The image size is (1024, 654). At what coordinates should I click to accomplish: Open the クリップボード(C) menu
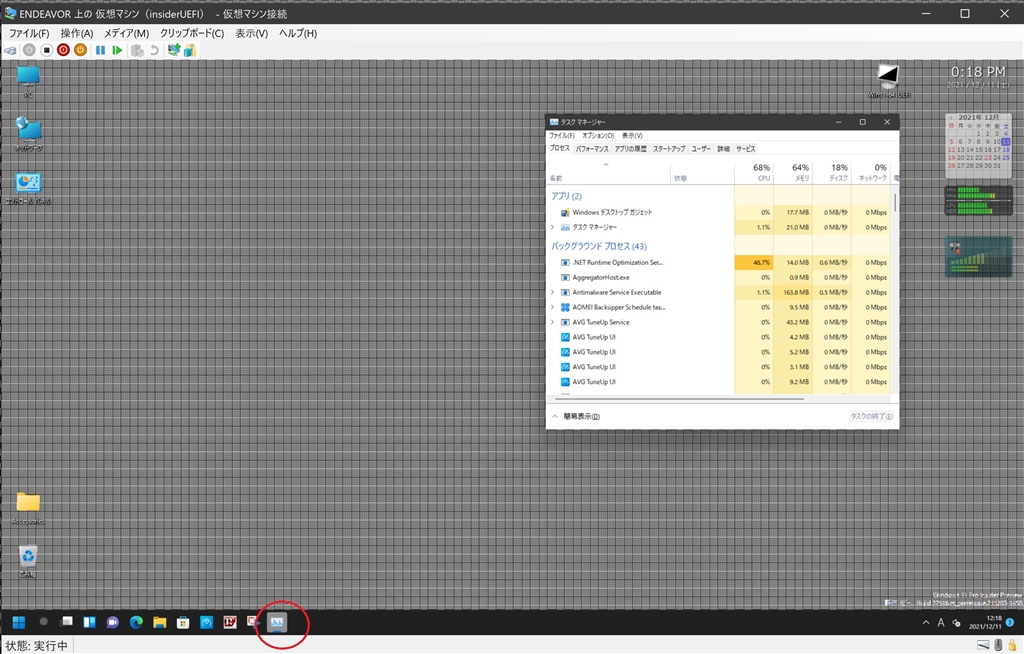tap(192, 33)
